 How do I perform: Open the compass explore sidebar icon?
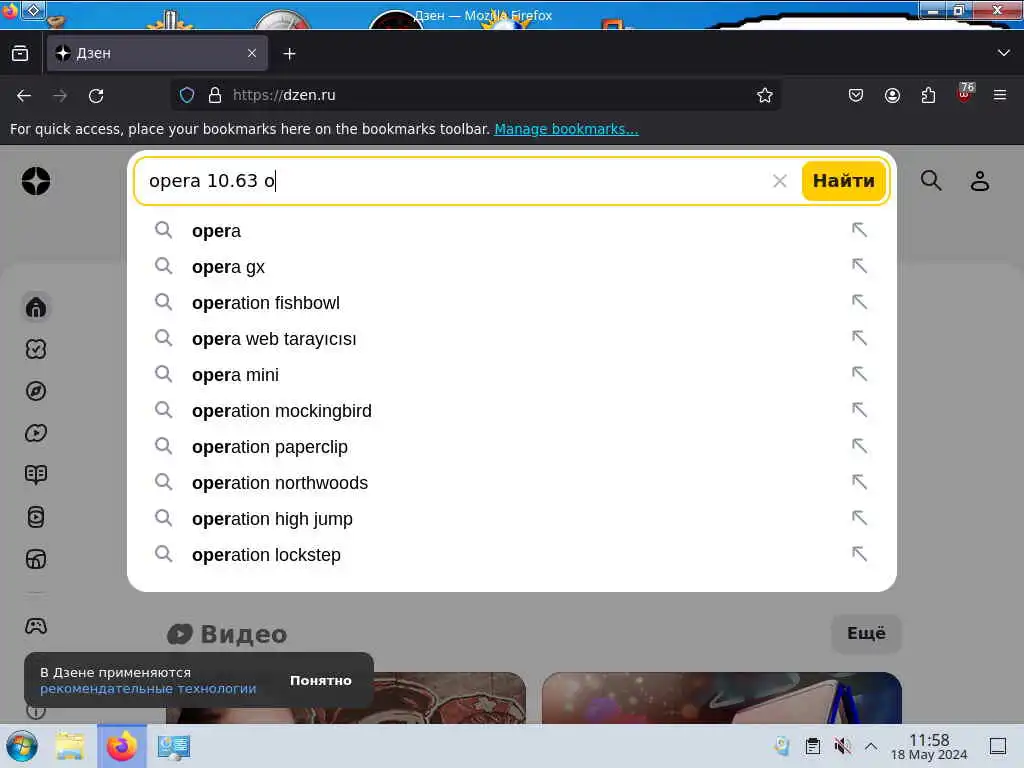pyautogui.click(x=36, y=391)
